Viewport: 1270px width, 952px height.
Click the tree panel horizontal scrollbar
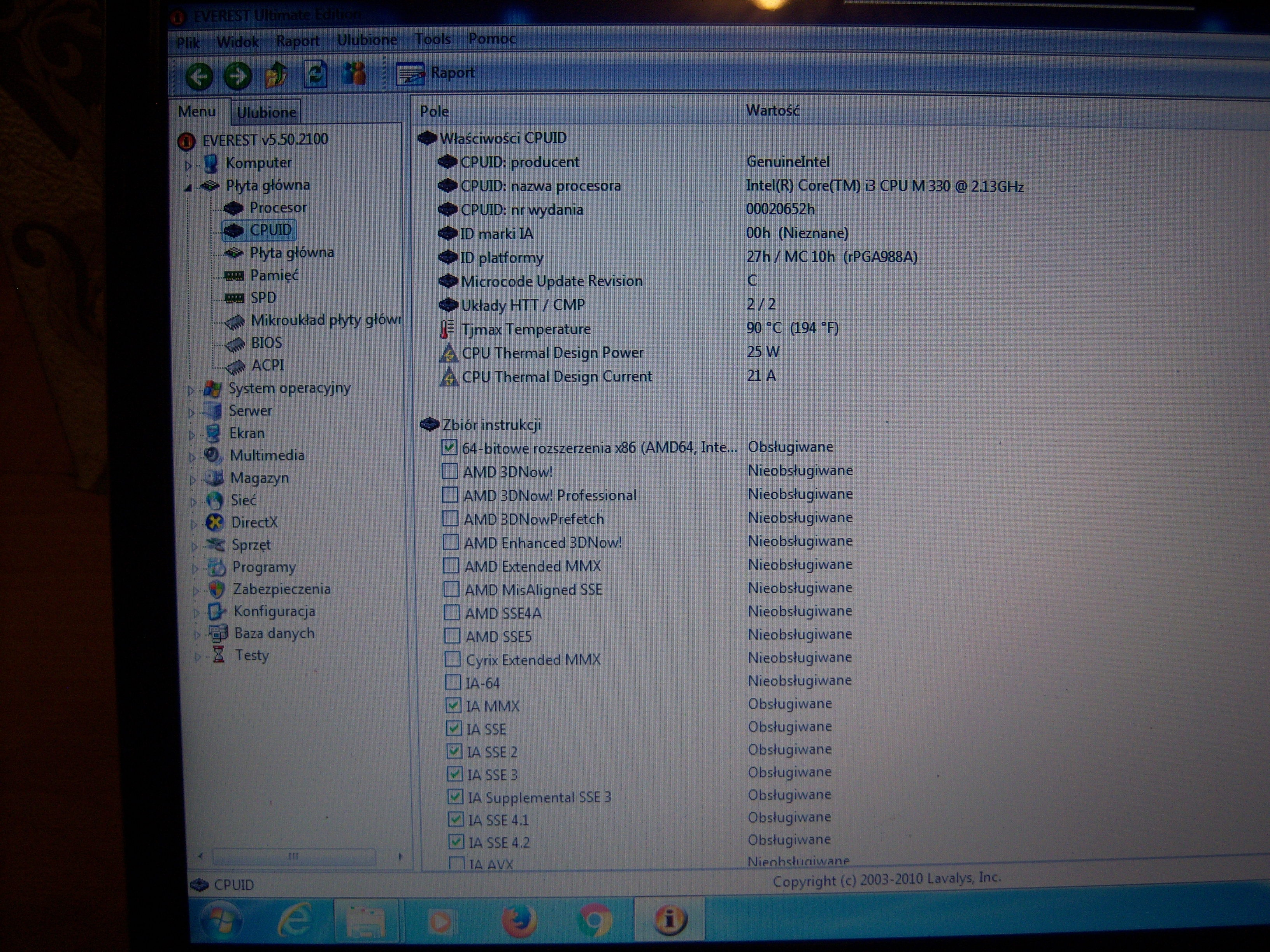pyautogui.click(x=294, y=857)
